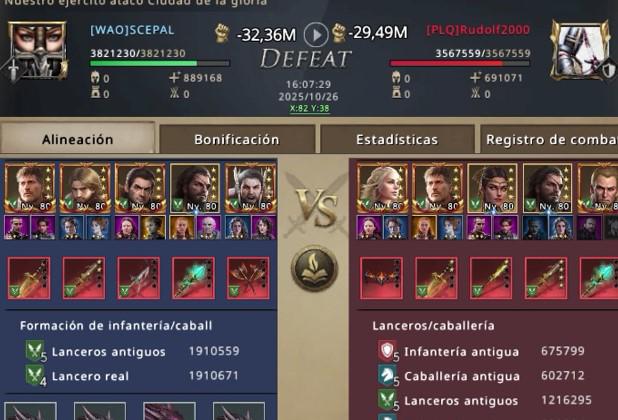
Task: Switch to the Bonificación tab
Action: [237, 139]
